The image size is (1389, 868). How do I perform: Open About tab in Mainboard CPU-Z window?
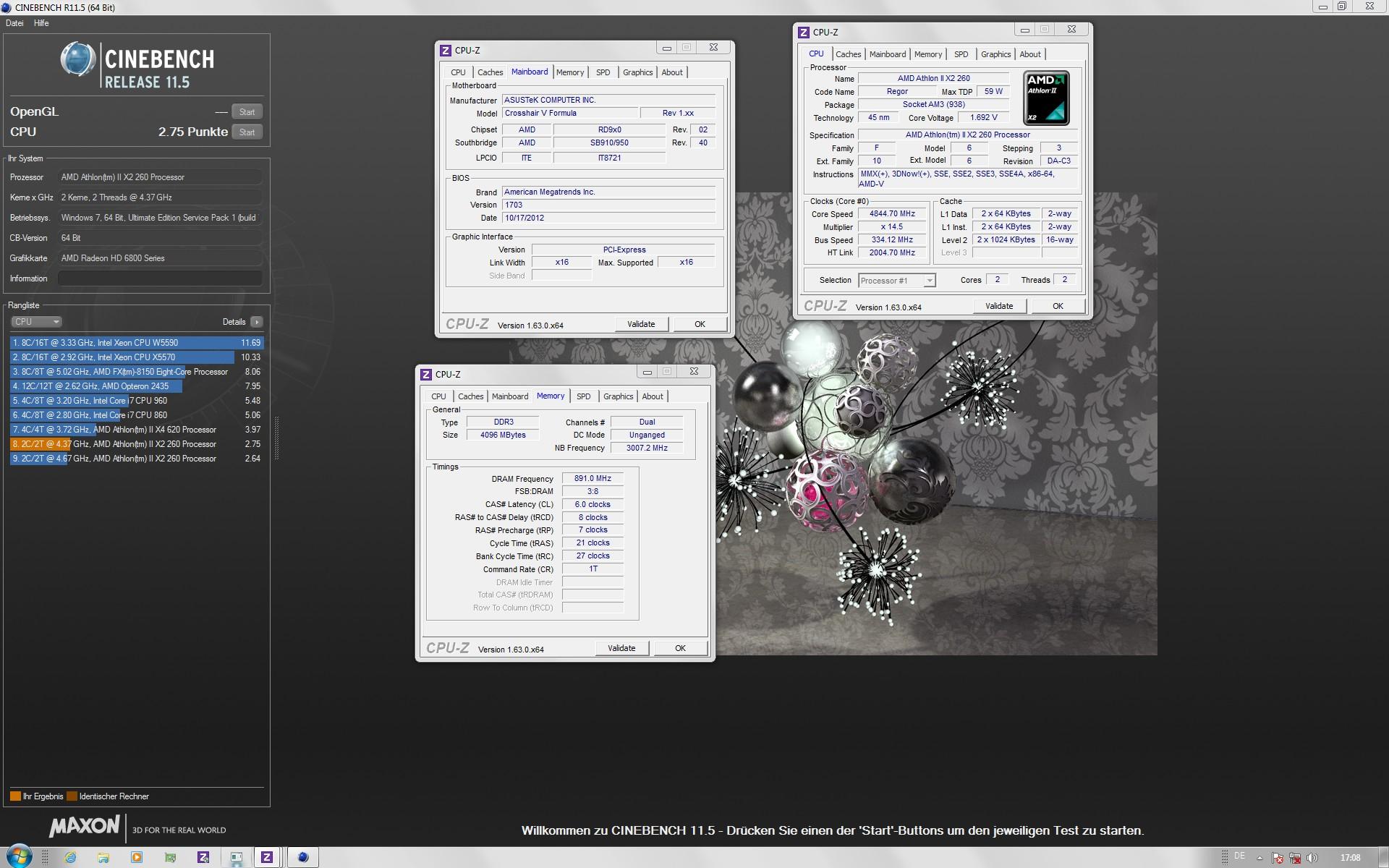tap(671, 72)
